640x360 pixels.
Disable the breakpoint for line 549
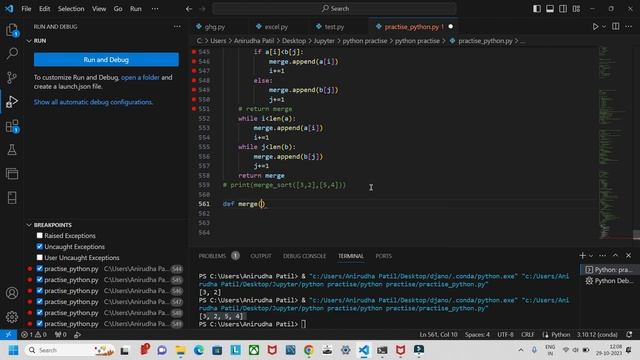click(x=40, y=324)
